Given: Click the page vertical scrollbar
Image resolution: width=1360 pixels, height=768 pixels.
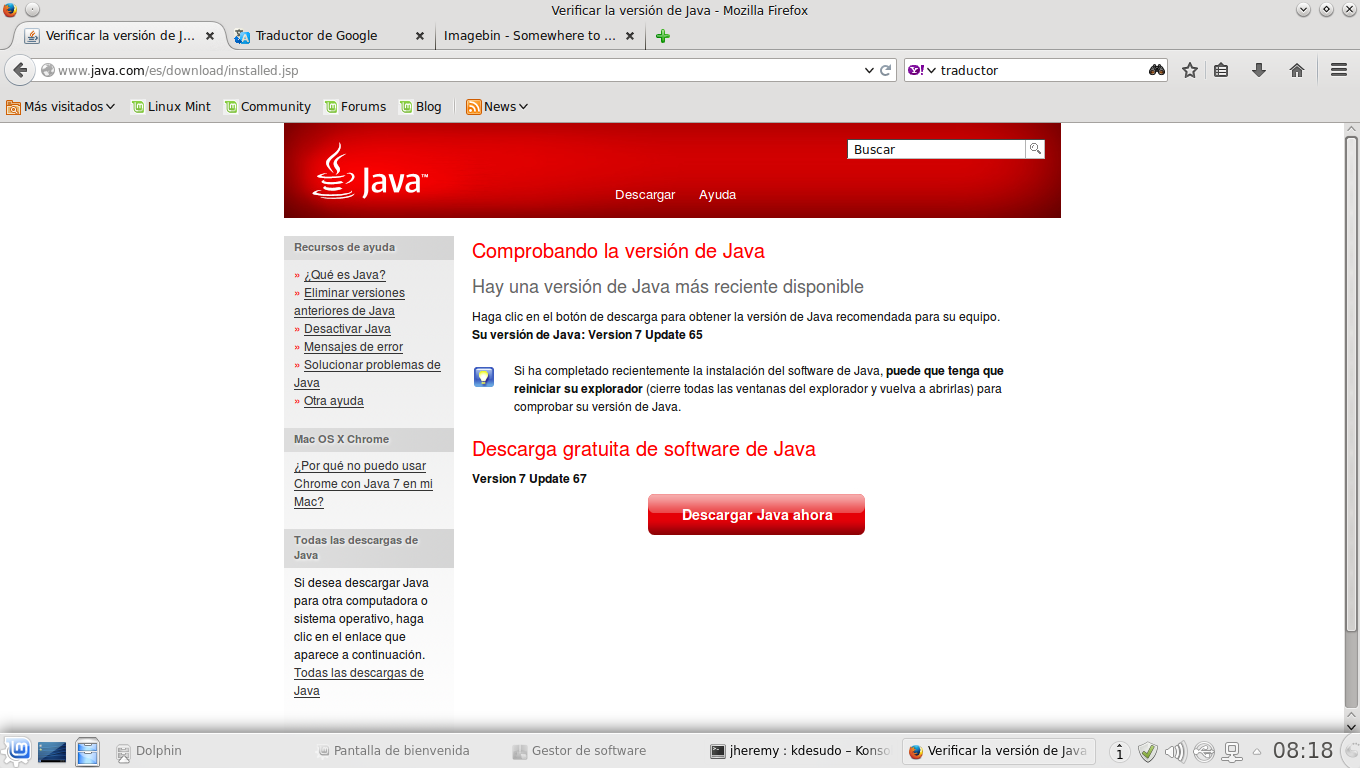Looking at the screenshot, I should [1351, 383].
